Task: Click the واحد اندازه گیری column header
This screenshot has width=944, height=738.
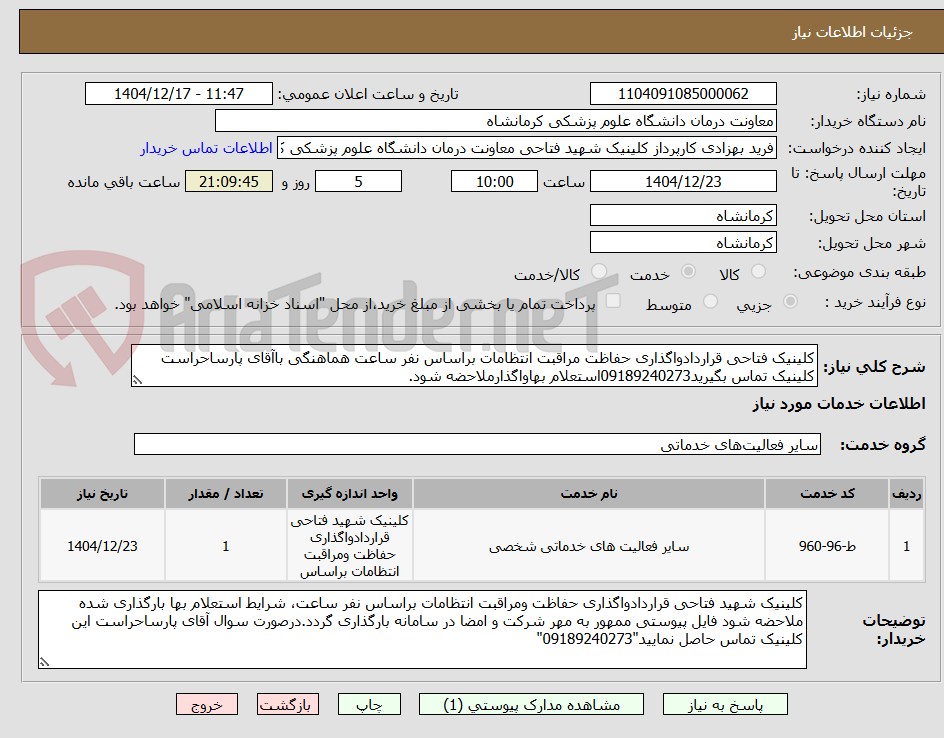Action: 350,494
